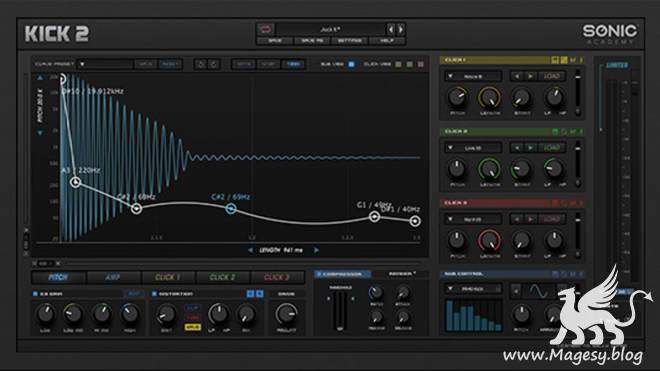The width and height of the screenshot is (660, 371).
Task: Click the yellow distortion type button
Action: (192, 327)
